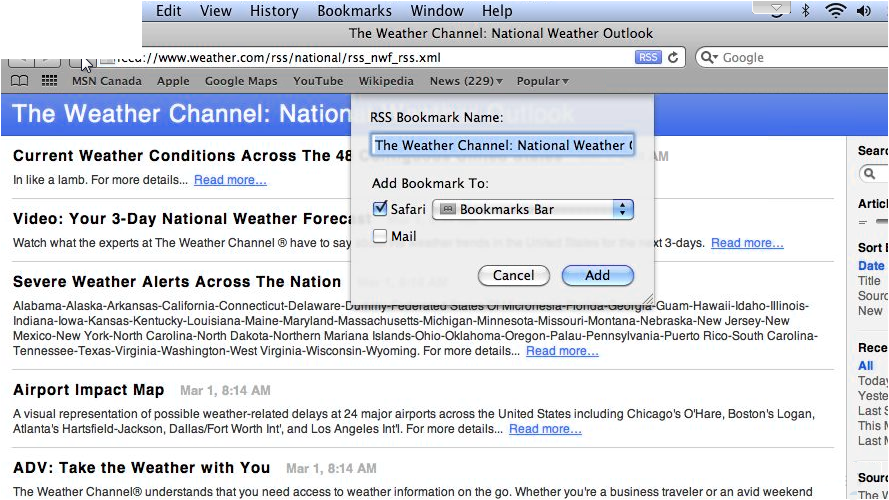
Task: Open the History menu
Action: point(274,11)
